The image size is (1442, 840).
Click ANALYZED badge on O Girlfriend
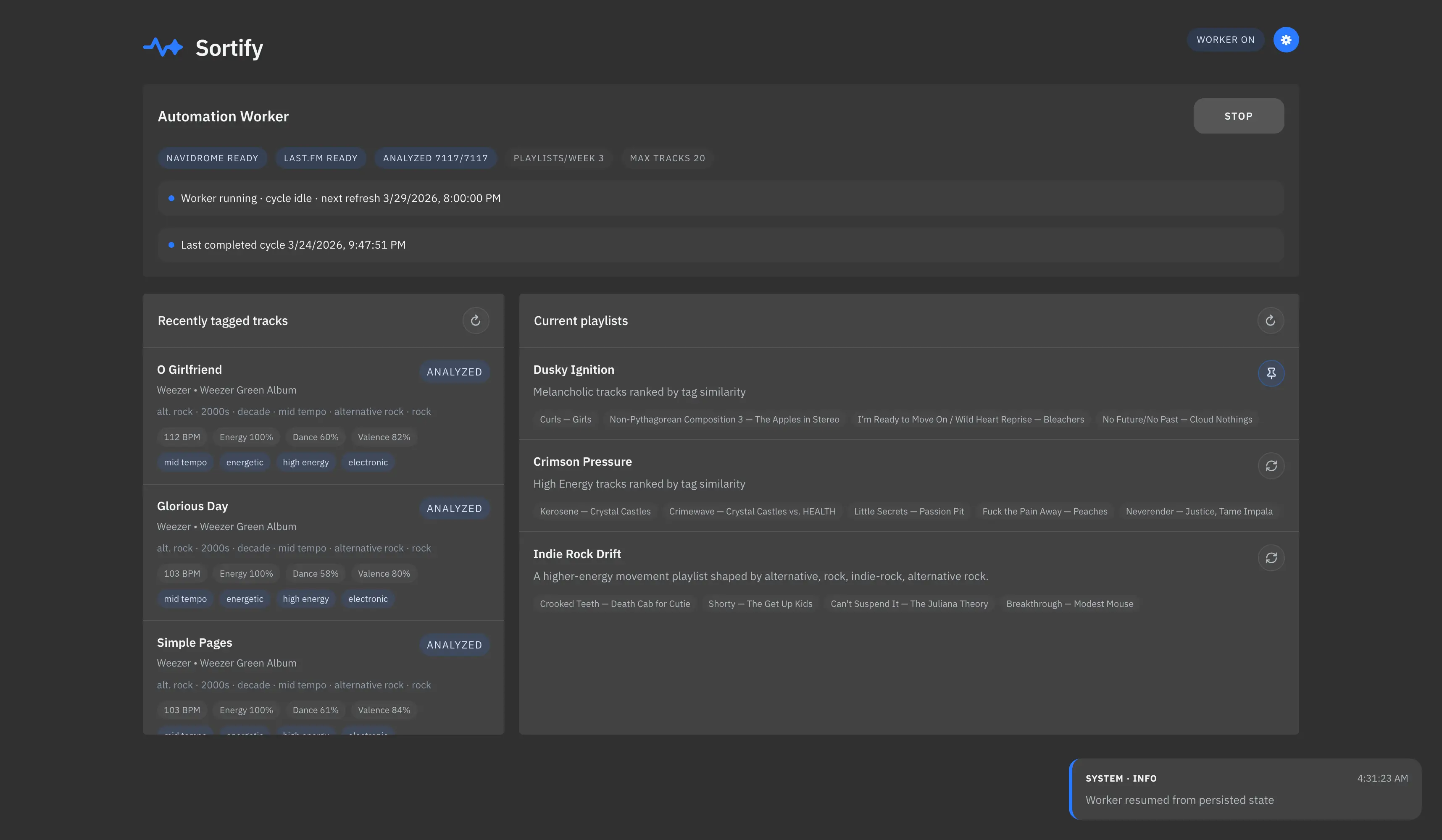tap(454, 372)
